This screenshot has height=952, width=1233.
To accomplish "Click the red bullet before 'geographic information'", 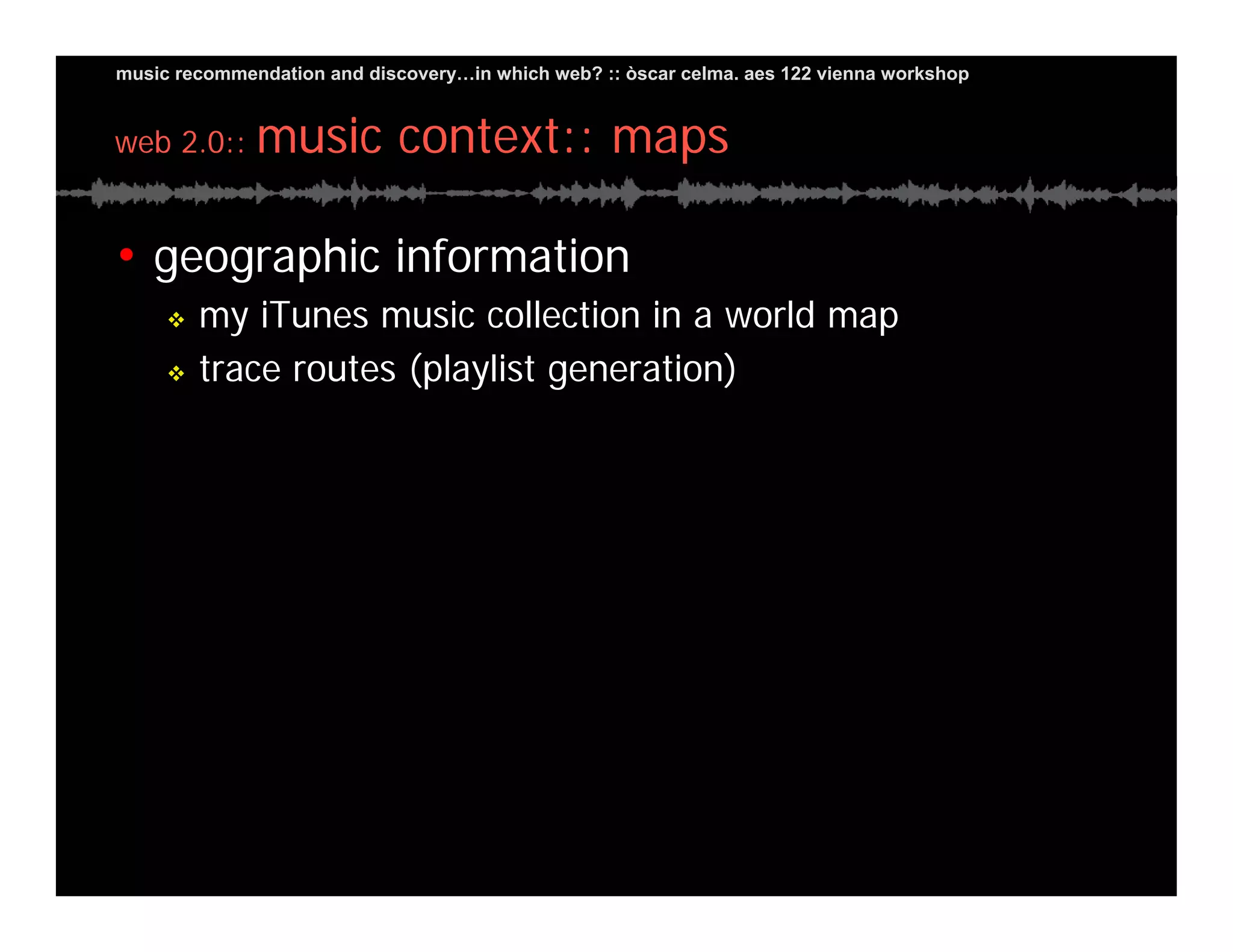I will [x=126, y=255].
